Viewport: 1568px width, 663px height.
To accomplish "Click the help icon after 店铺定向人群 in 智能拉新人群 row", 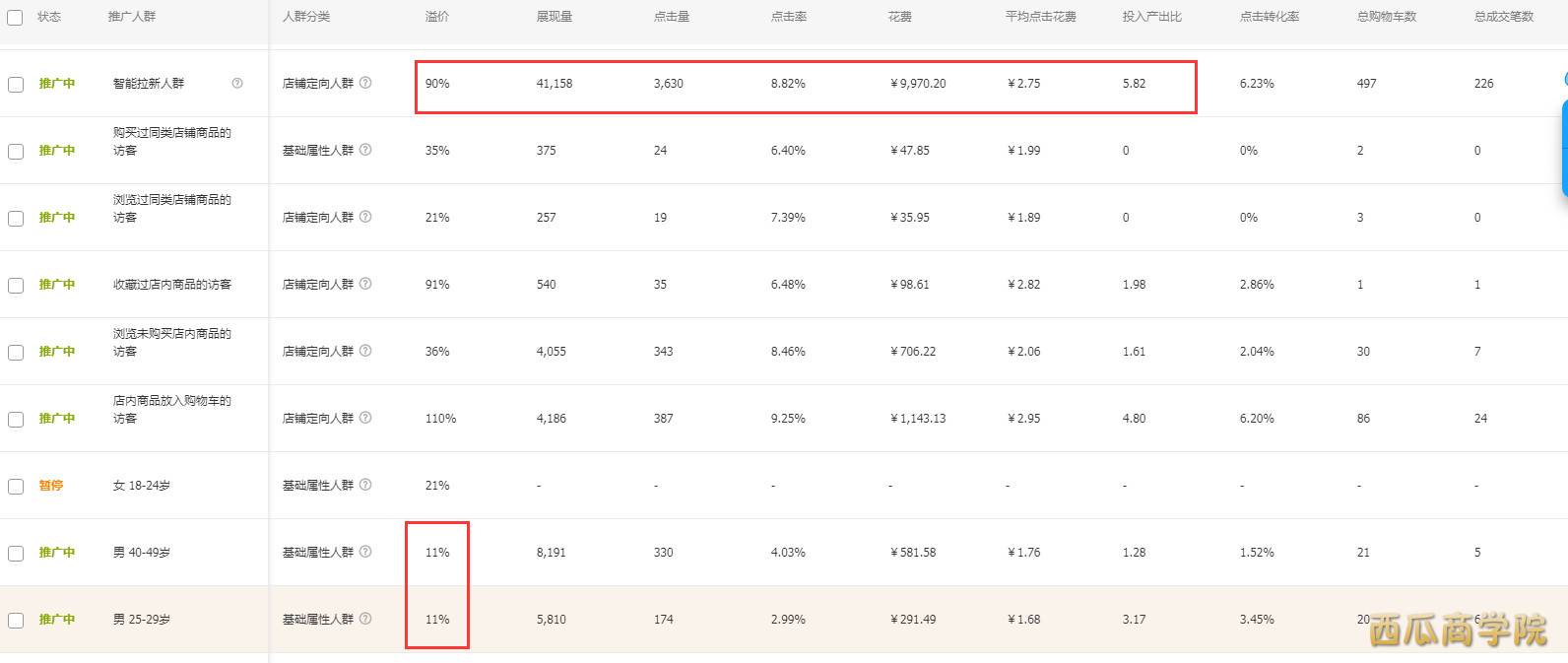I will coord(365,83).
